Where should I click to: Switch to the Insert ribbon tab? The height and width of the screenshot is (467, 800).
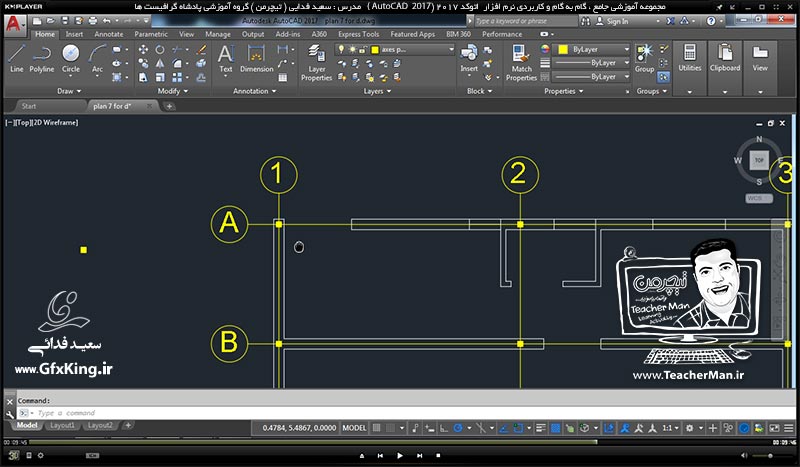74,34
